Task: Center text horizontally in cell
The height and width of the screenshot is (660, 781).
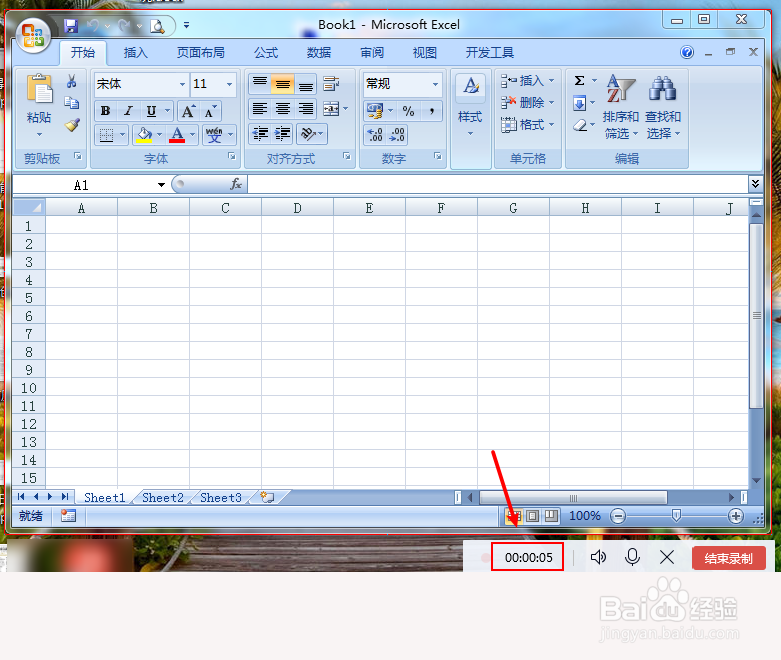Action: coord(283,109)
